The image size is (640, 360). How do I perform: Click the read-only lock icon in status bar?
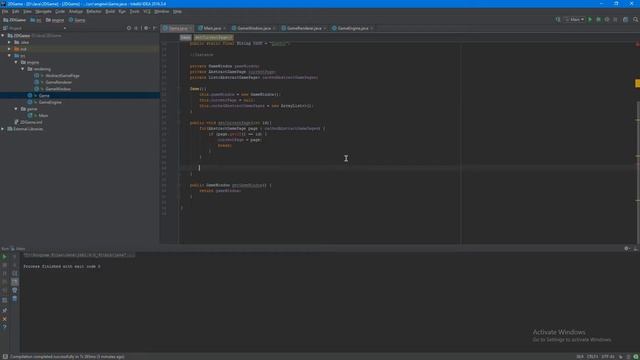click(621, 357)
